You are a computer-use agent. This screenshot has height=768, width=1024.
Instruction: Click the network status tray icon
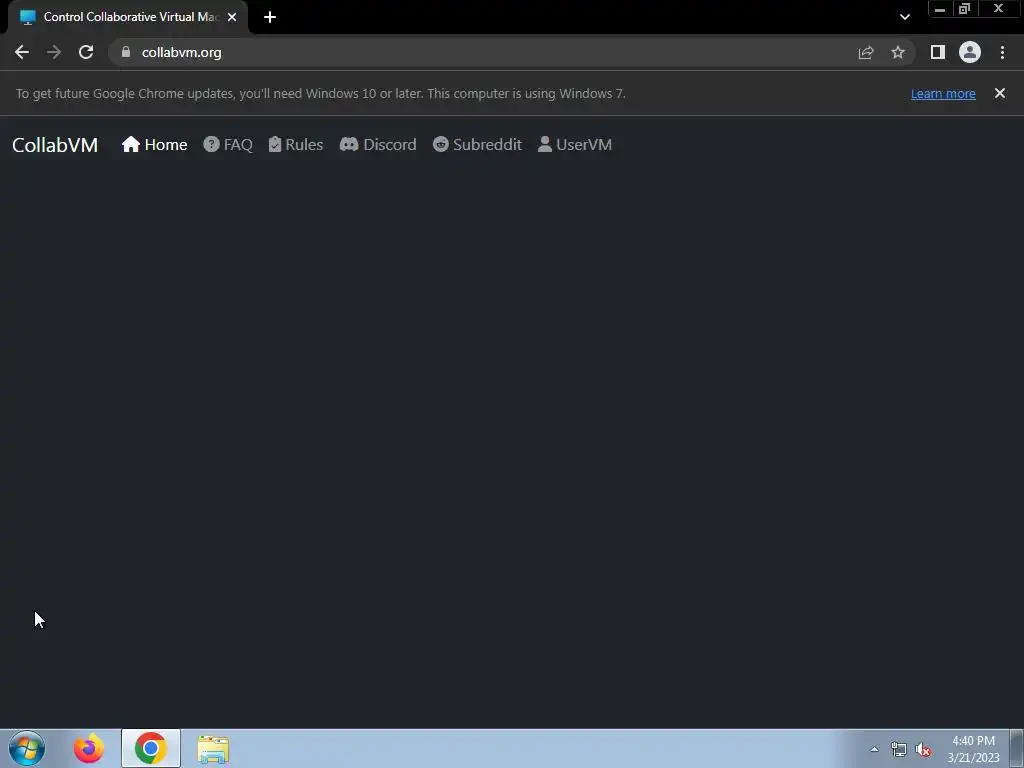click(x=899, y=749)
